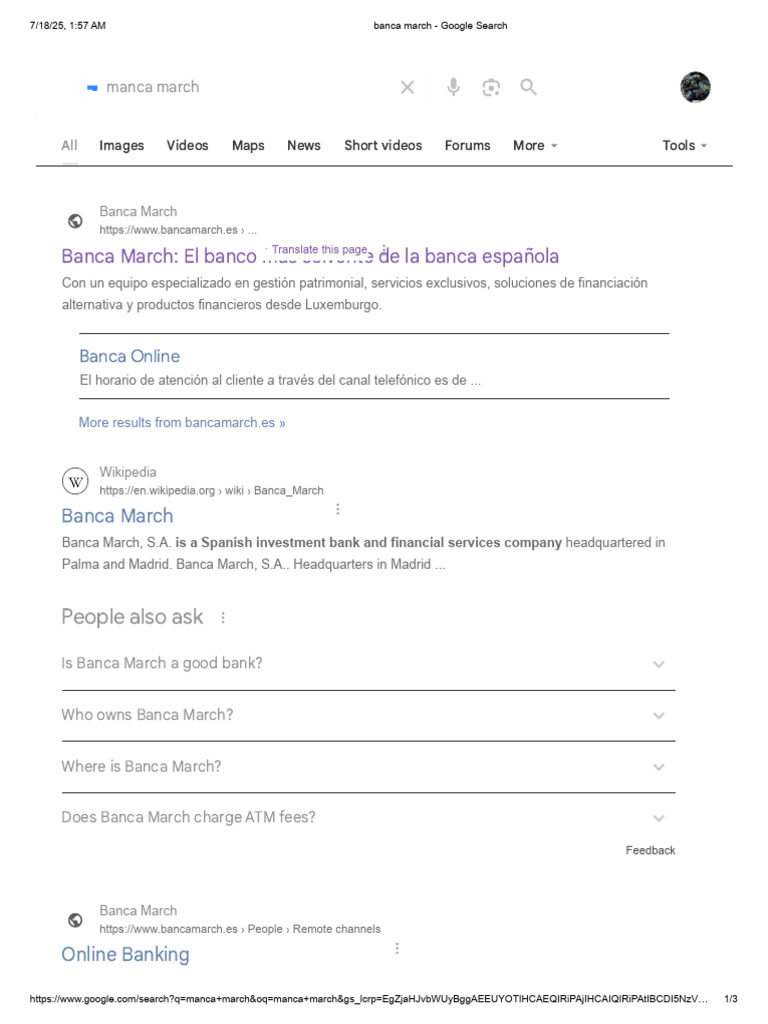
Task: Open Google Lens image search icon
Action: coord(491,87)
